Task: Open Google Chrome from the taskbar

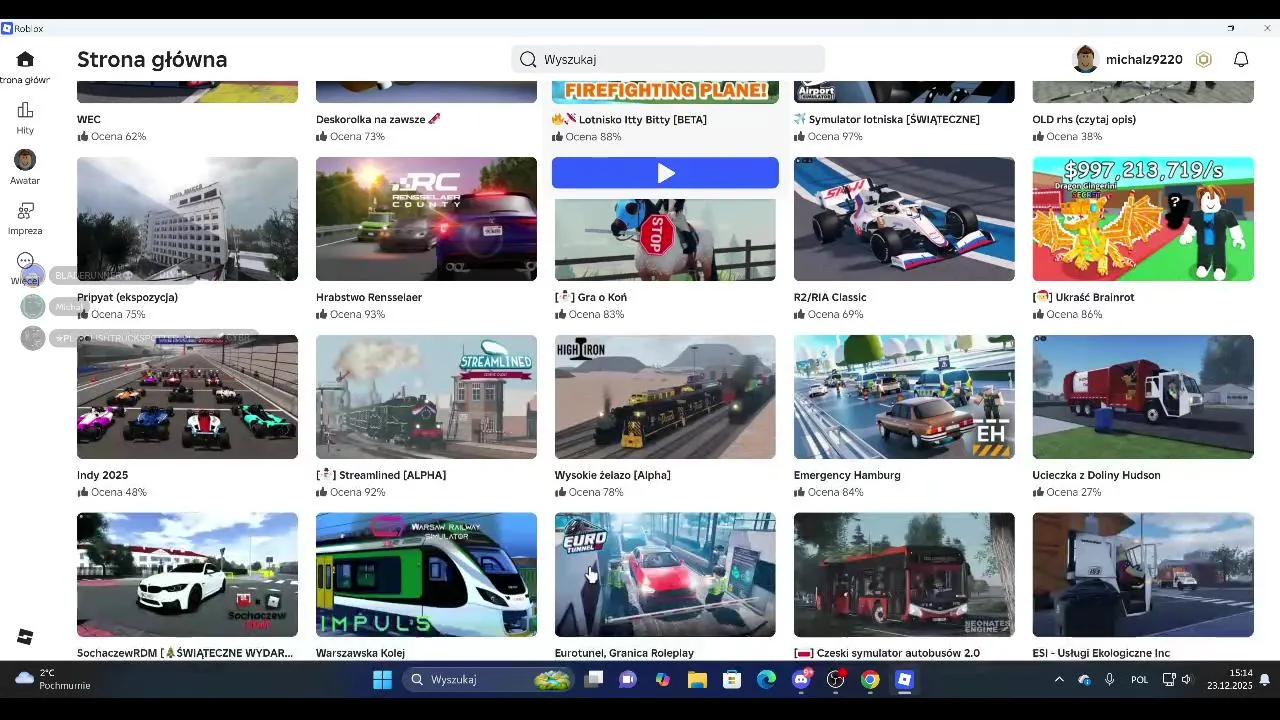Action: pos(870,680)
